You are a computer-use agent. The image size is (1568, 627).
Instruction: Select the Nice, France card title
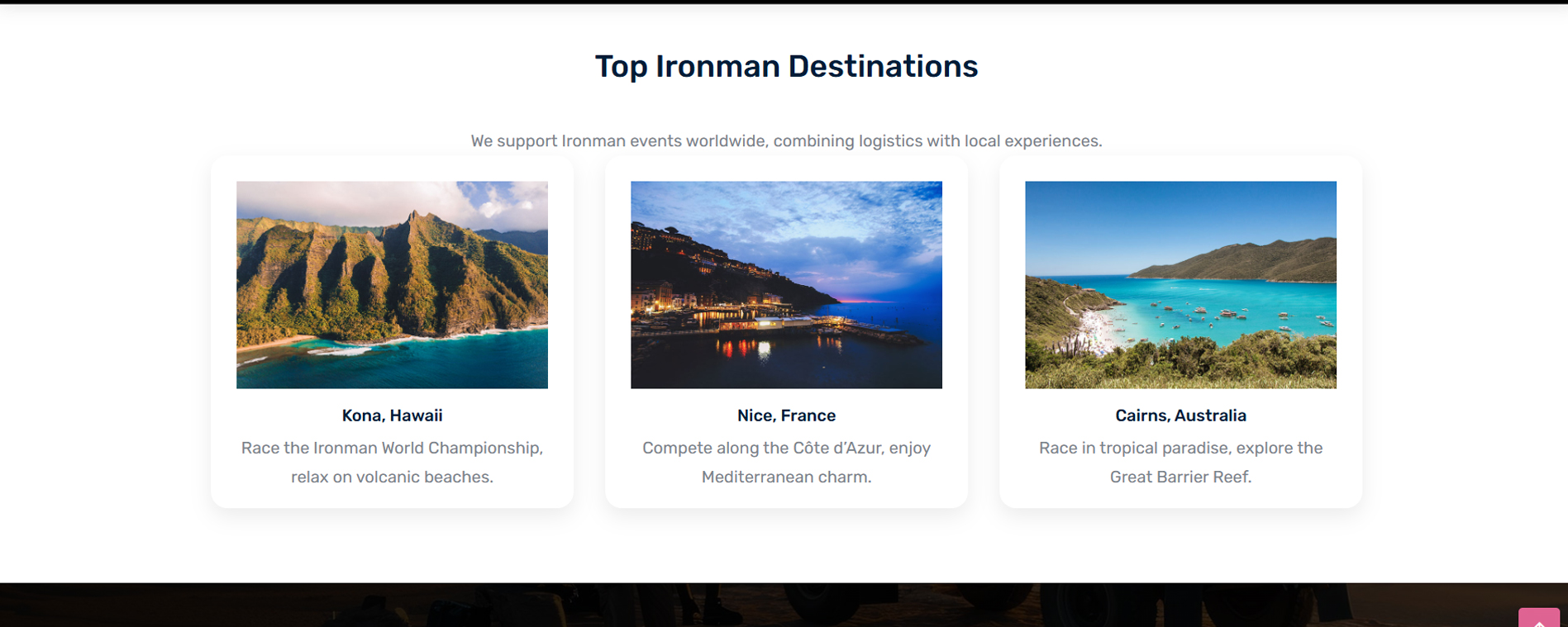click(786, 416)
